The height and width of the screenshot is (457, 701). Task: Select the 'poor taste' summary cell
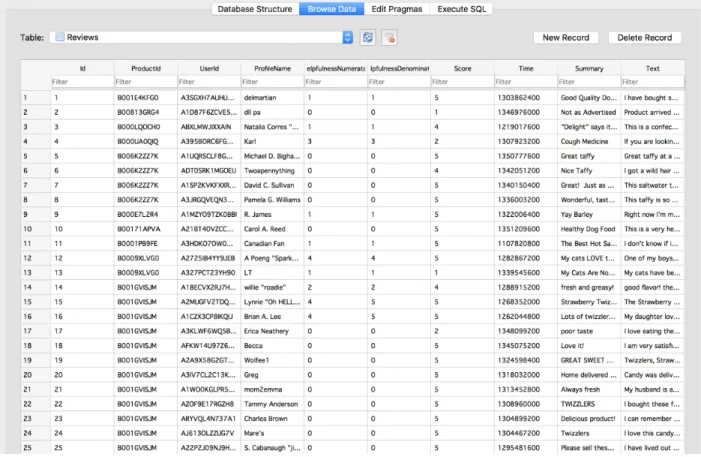point(589,331)
